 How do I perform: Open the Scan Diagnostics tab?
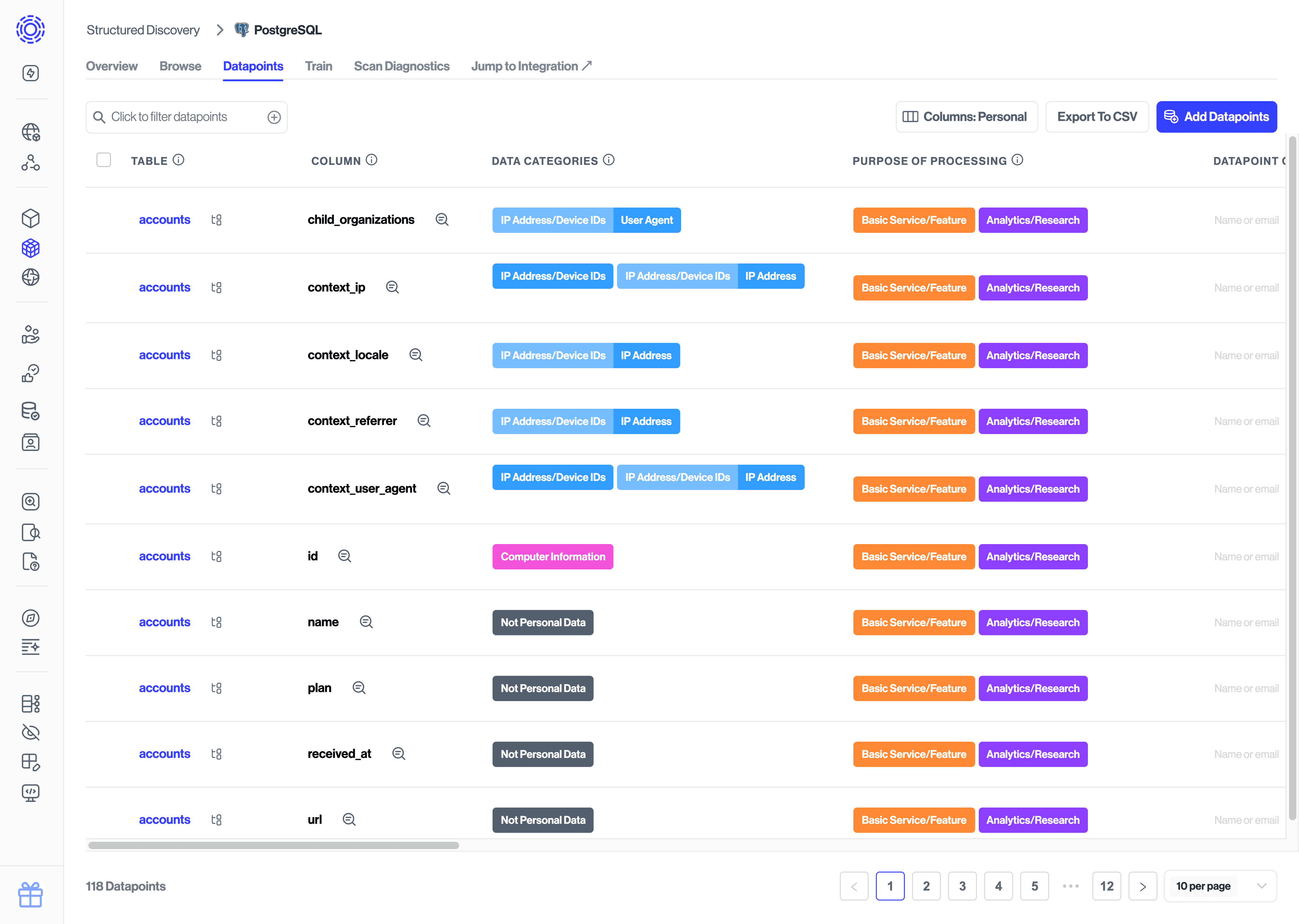(402, 66)
